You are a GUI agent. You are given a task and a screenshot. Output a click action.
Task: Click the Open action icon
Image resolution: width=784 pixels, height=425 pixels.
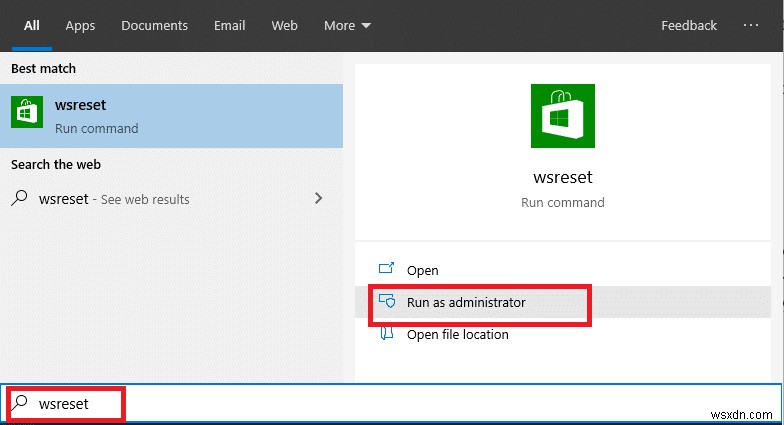tap(387, 270)
